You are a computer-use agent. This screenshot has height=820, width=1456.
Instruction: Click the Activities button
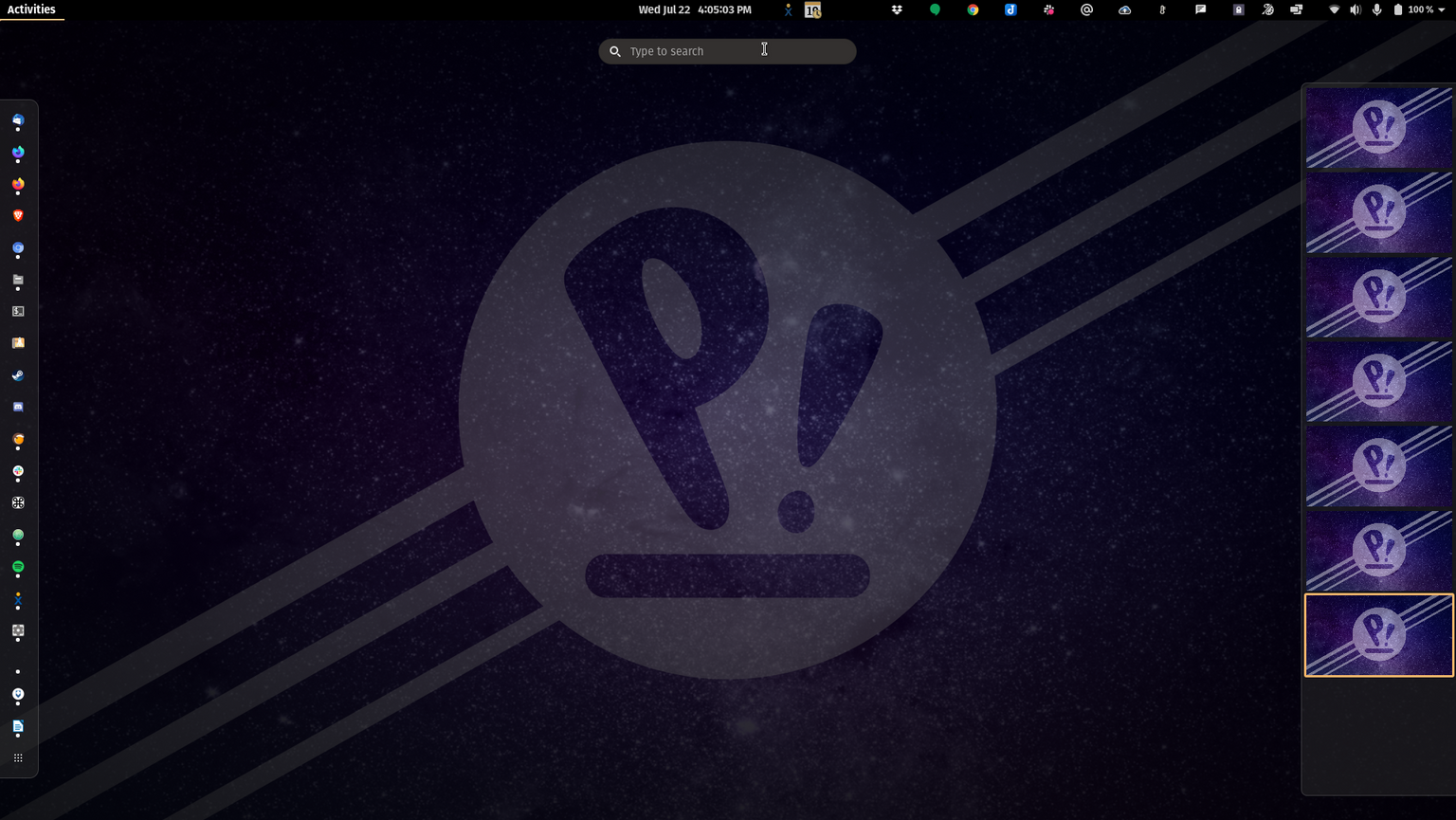coord(31,9)
